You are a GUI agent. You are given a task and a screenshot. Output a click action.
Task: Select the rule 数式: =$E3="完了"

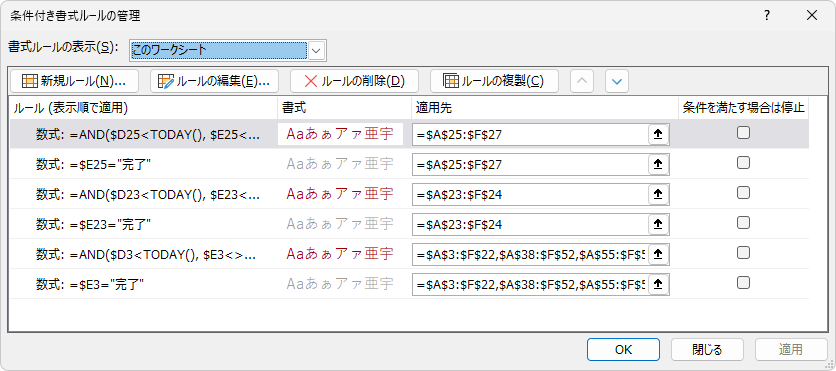click(x=90, y=284)
